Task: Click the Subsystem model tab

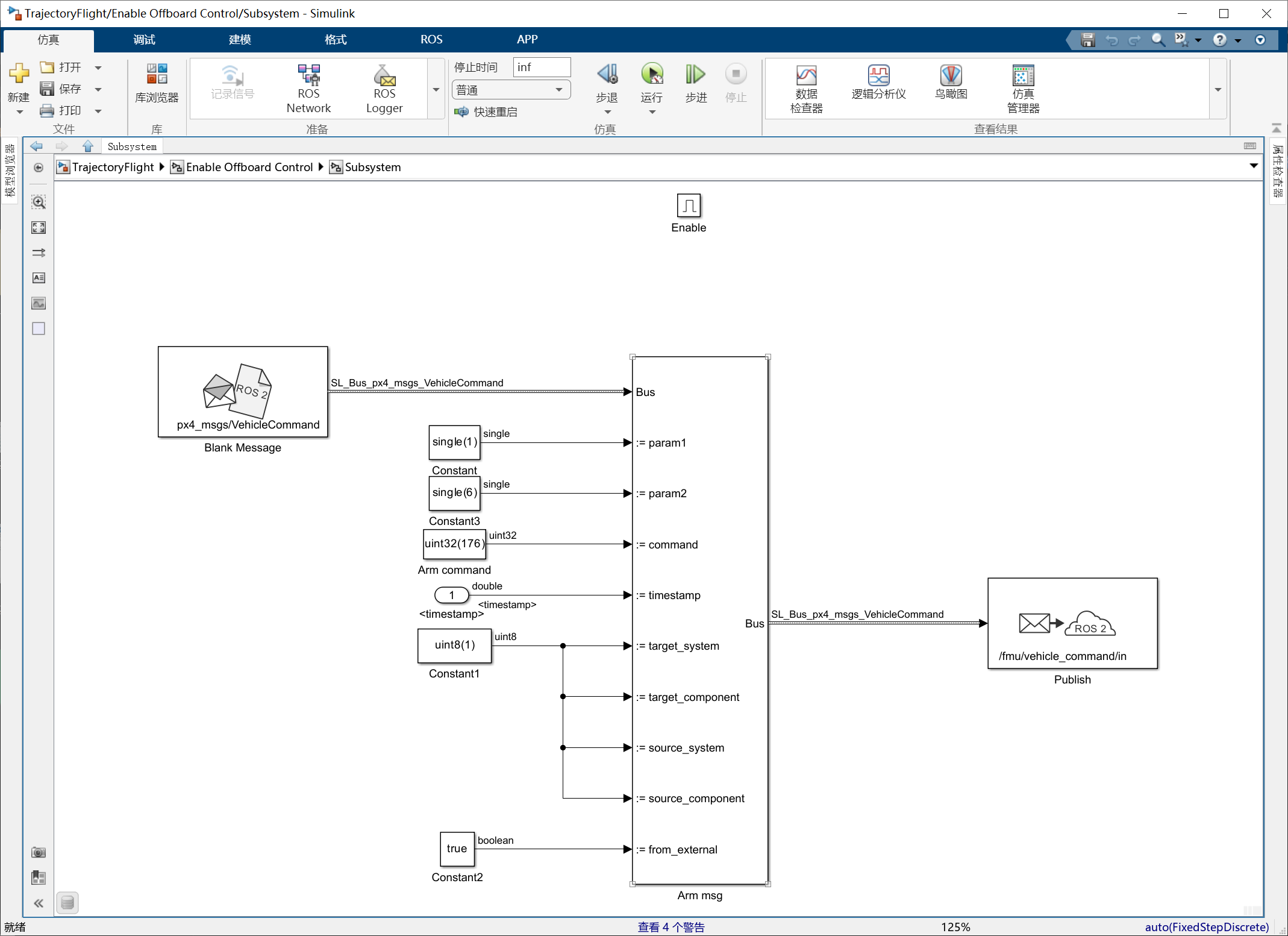Action: click(x=132, y=146)
